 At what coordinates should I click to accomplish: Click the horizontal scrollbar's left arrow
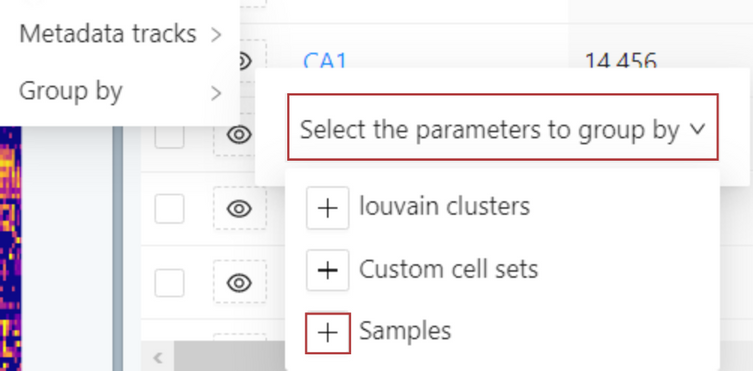(x=158, y=357)
